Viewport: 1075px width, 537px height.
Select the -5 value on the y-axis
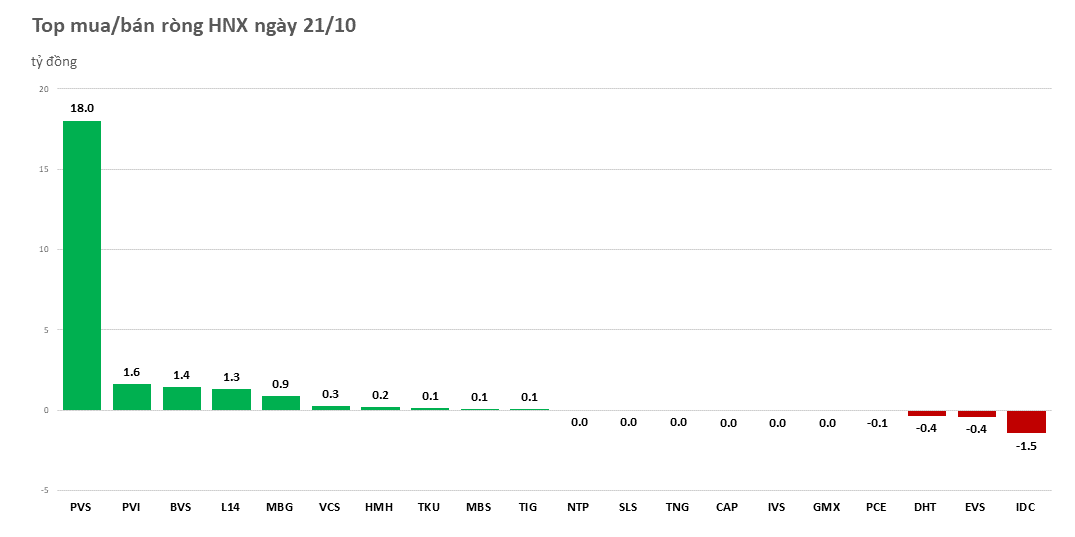pos(43,490)
